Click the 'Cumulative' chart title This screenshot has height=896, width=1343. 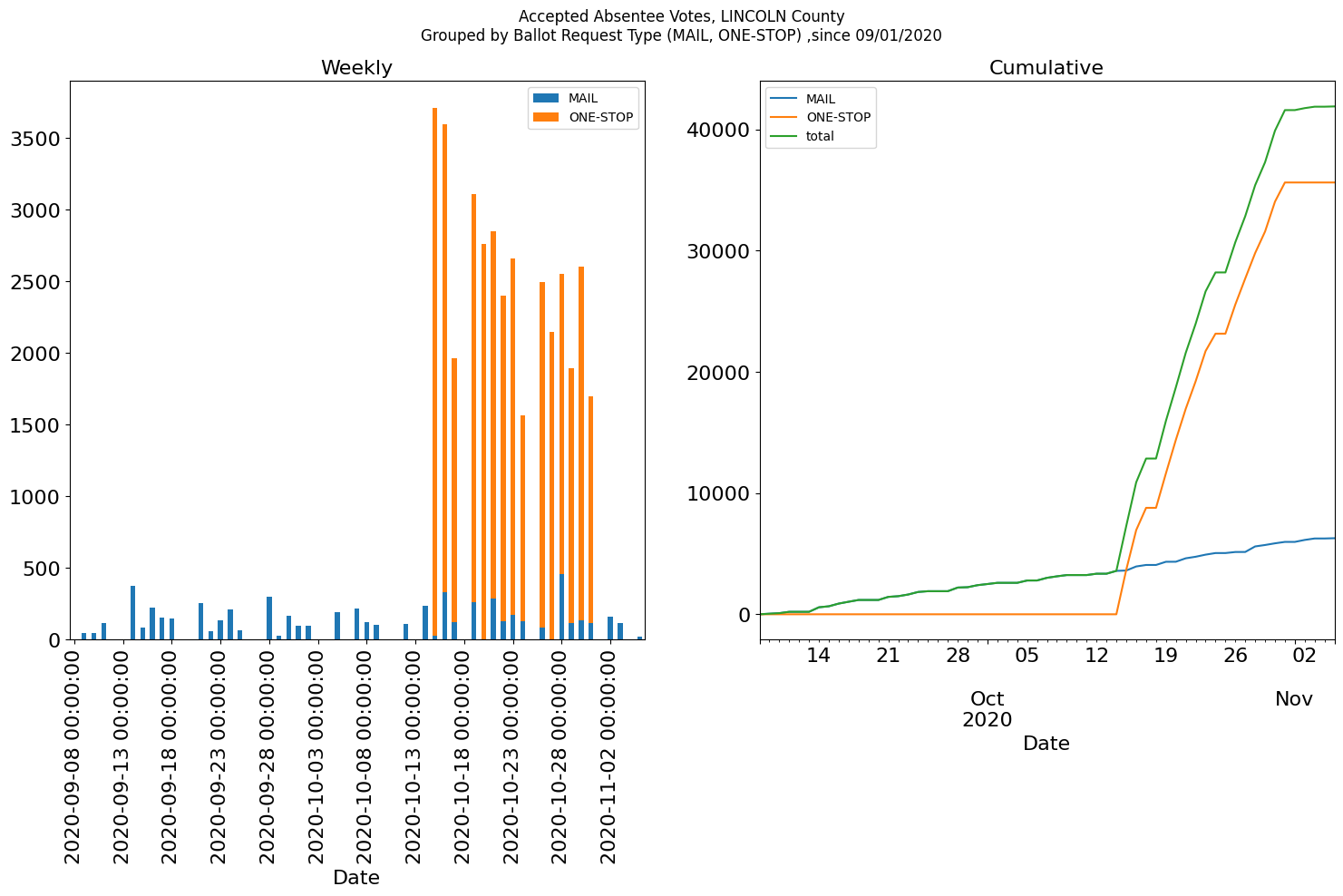pyautogui.click(x=1046, y=68)
